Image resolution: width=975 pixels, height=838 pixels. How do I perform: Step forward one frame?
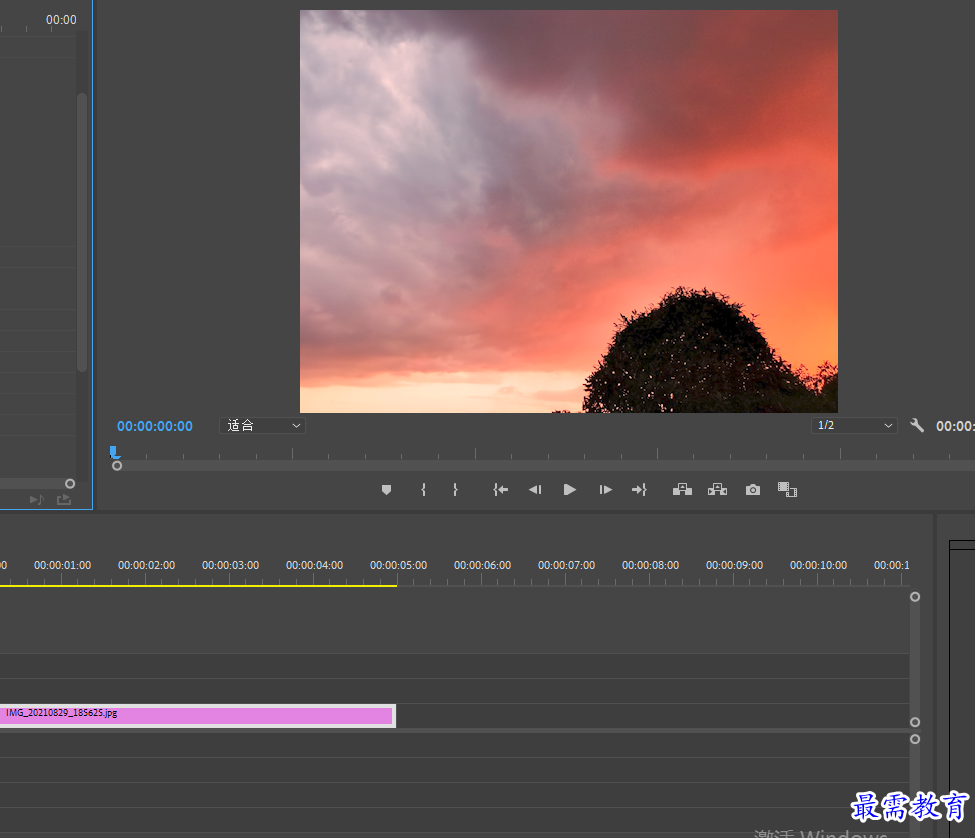pyautogui.click(x=605, y=490)
